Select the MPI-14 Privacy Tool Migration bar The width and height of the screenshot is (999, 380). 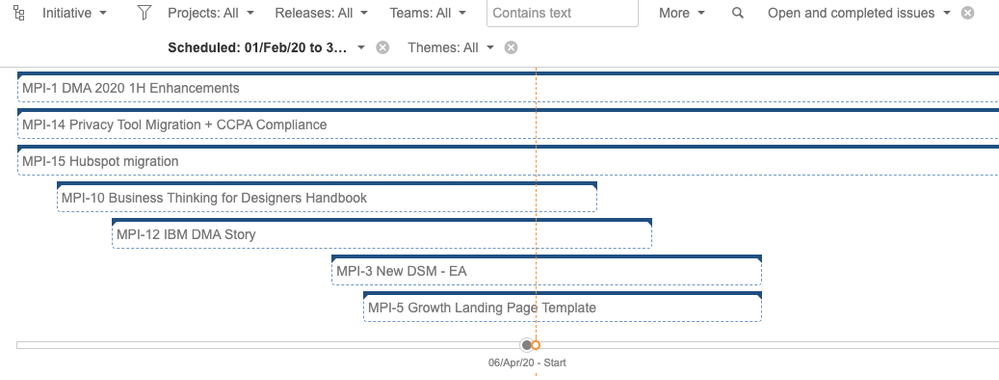coord(508,124)
